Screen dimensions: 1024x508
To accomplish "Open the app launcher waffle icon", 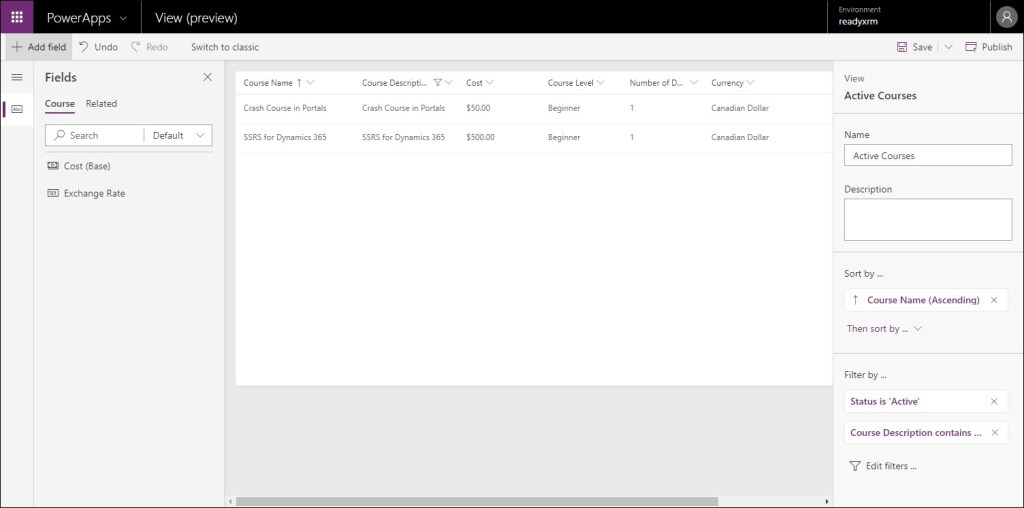I will [17, 17].
